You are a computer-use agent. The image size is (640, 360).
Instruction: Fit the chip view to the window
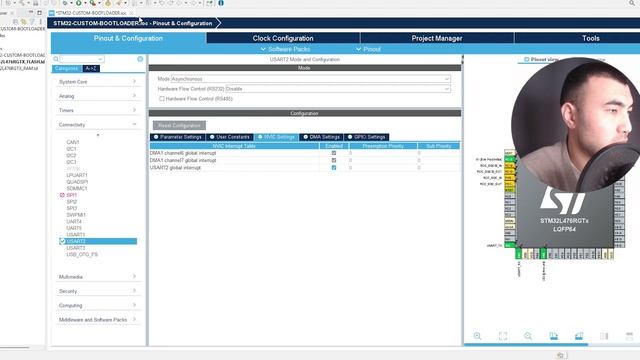click(503, 336)
